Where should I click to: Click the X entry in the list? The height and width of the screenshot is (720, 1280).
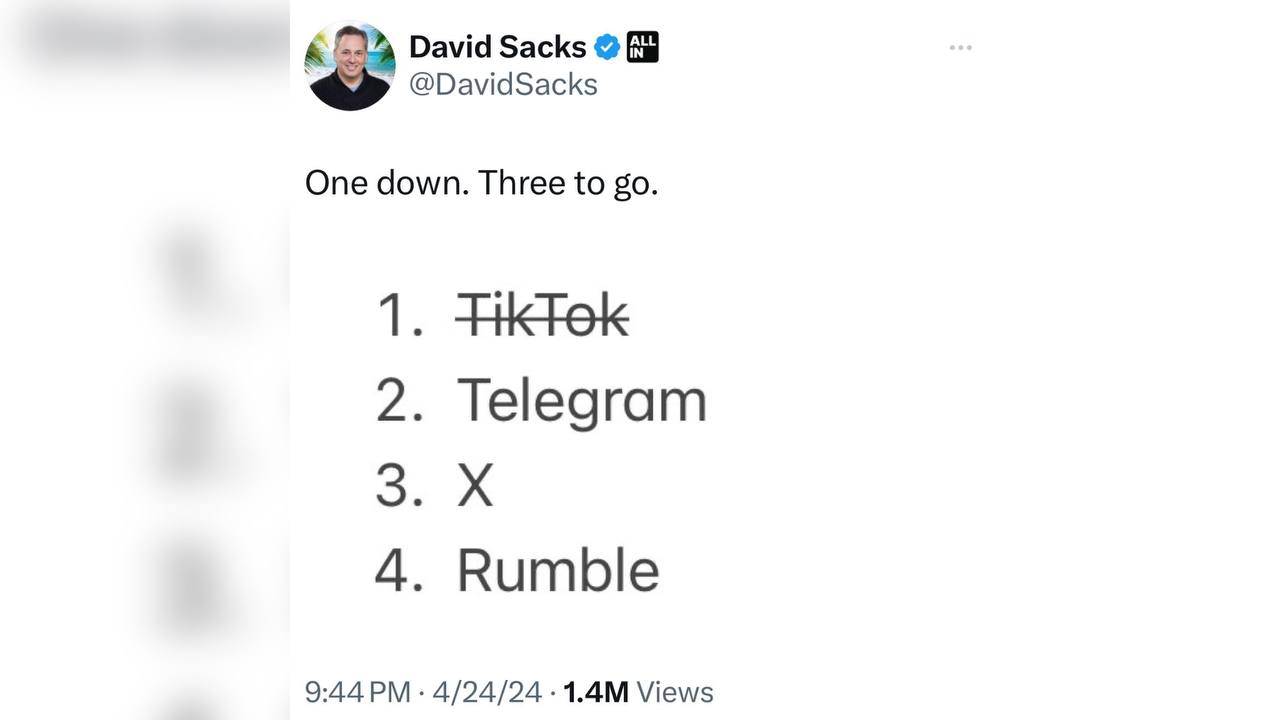[475, 486]
